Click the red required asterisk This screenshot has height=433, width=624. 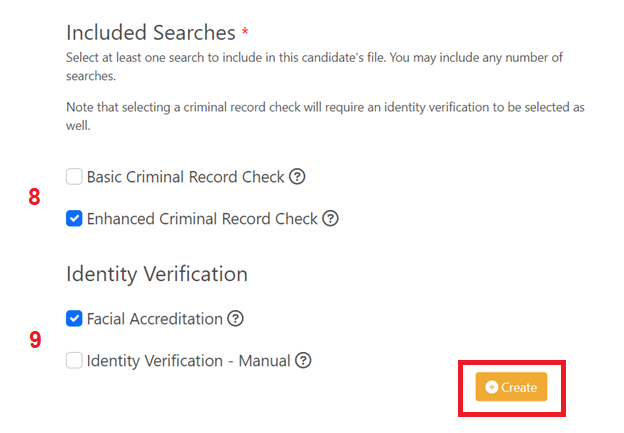click(245, 31)
